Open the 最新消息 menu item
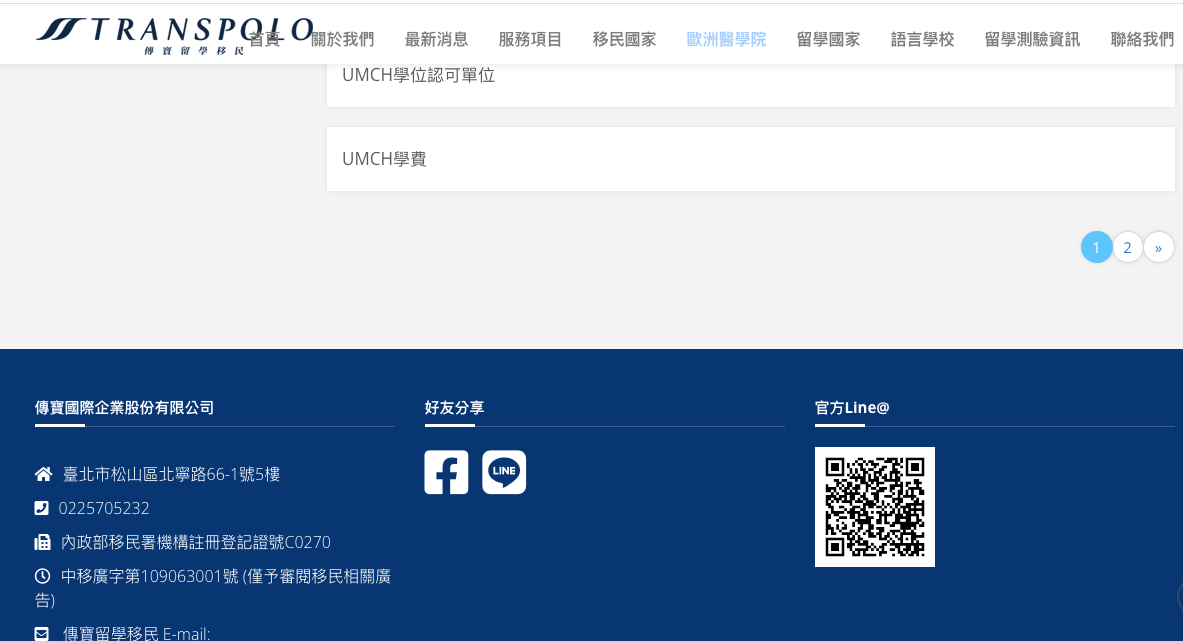The image size is (1183, 641). [x=436, y=39]
